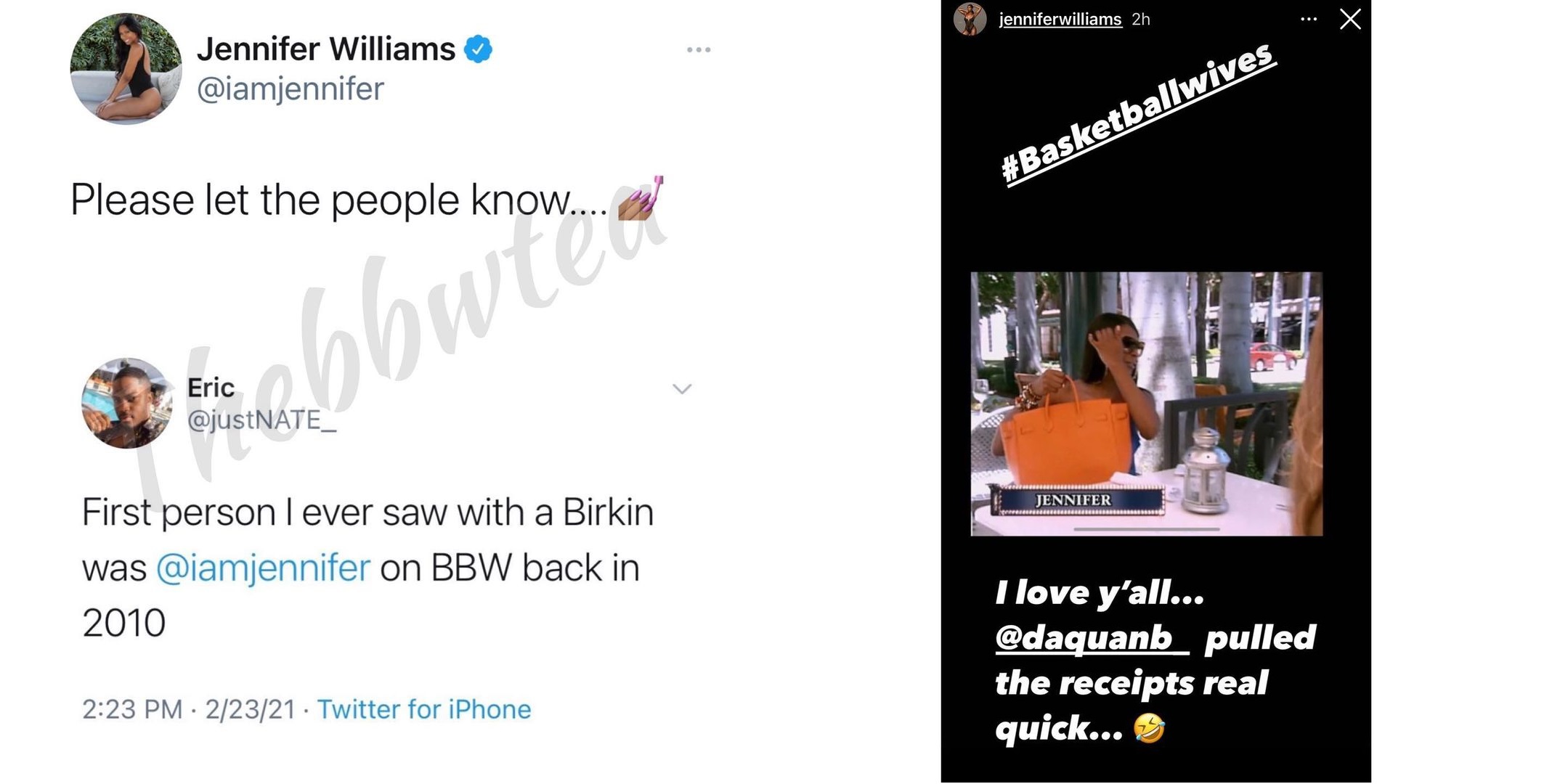The image size is (1560, 784).
Task: Open the tweet's three-dot more menu
Action: pyautogui.click(x=699, y=50)
